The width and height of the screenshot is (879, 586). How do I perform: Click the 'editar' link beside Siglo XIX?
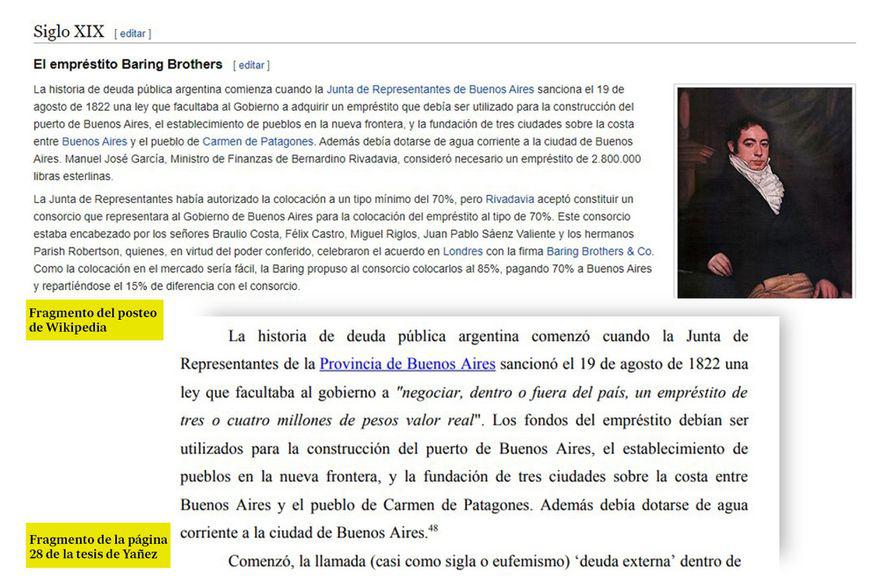133,34
